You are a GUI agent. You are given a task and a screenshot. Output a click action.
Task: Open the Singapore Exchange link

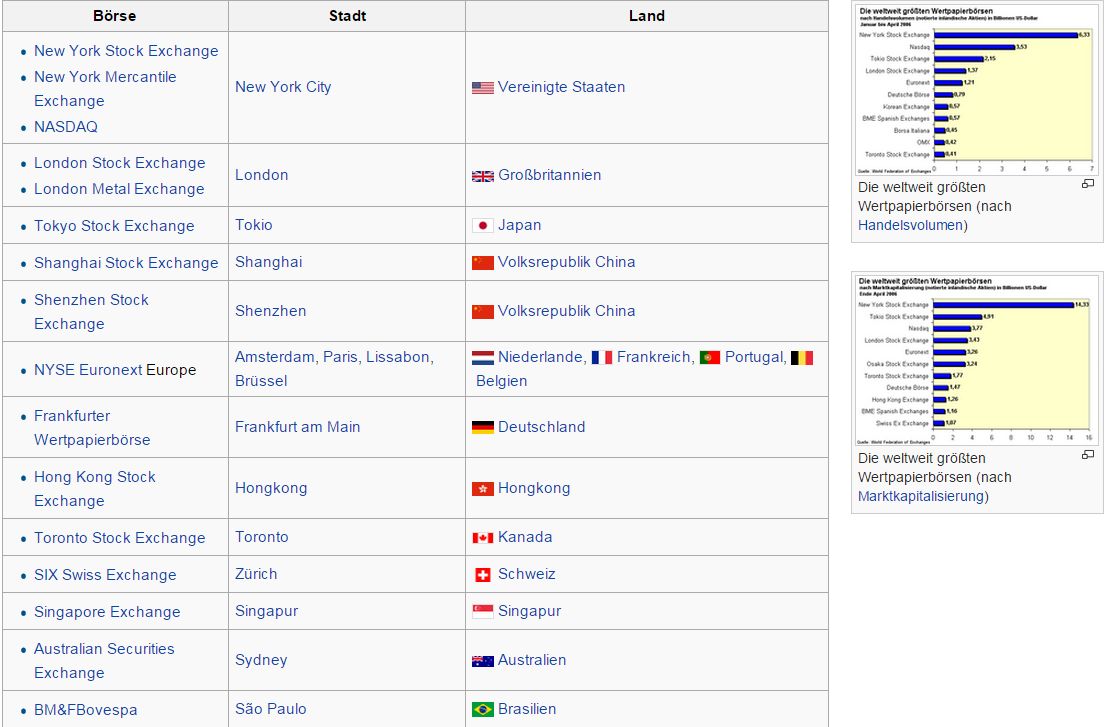(107, 612)
